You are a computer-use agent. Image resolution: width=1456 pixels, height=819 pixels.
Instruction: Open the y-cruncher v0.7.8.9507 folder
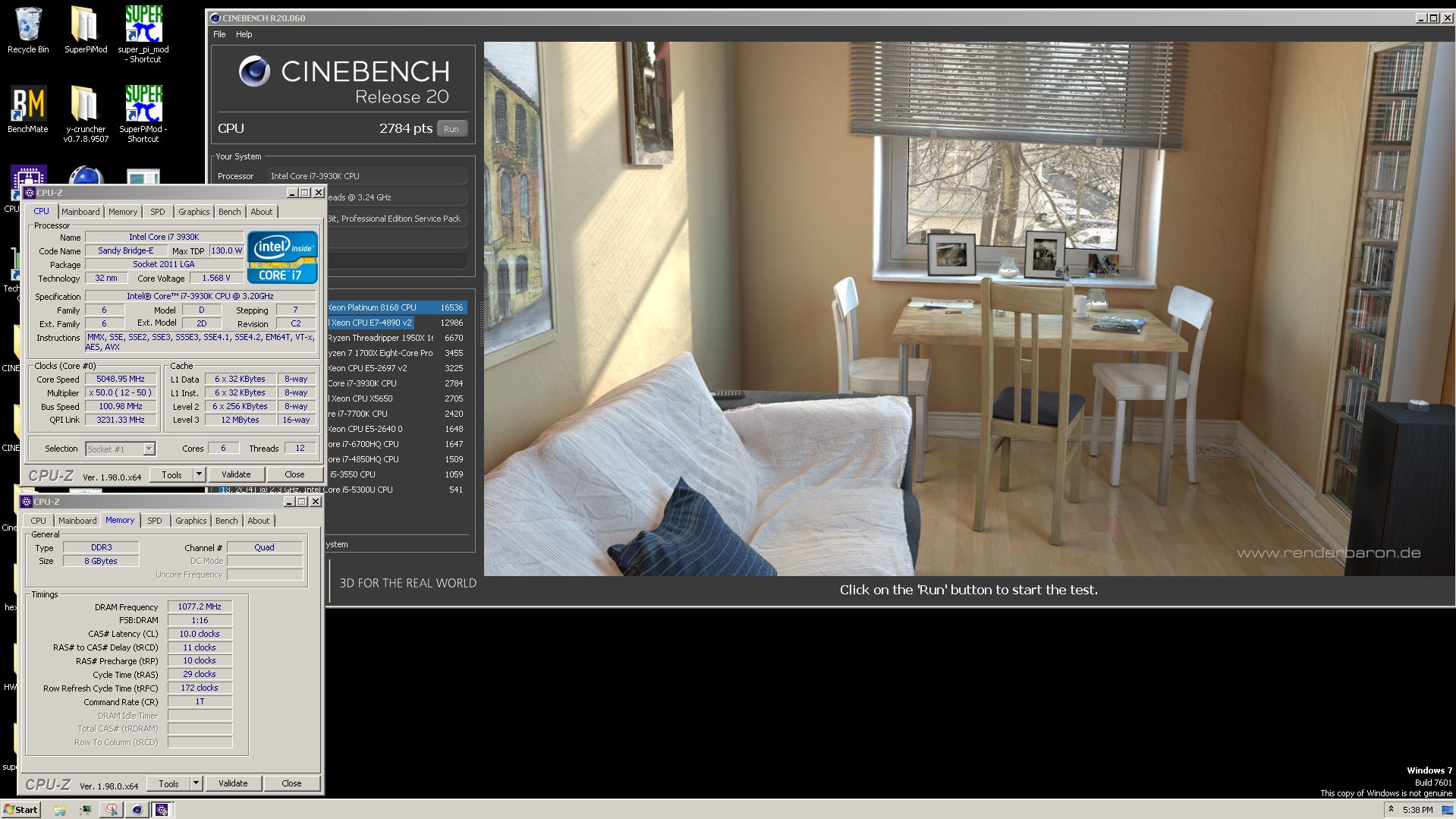click(85, 114)
